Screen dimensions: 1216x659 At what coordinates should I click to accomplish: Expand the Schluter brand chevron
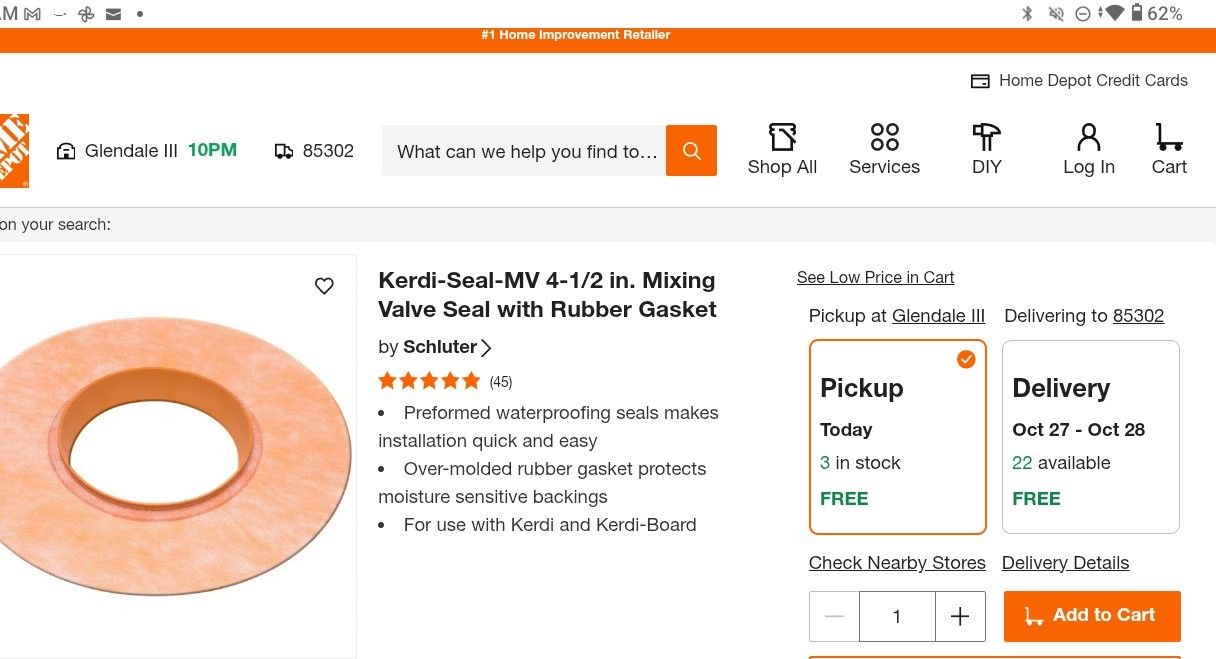(487, 347)
